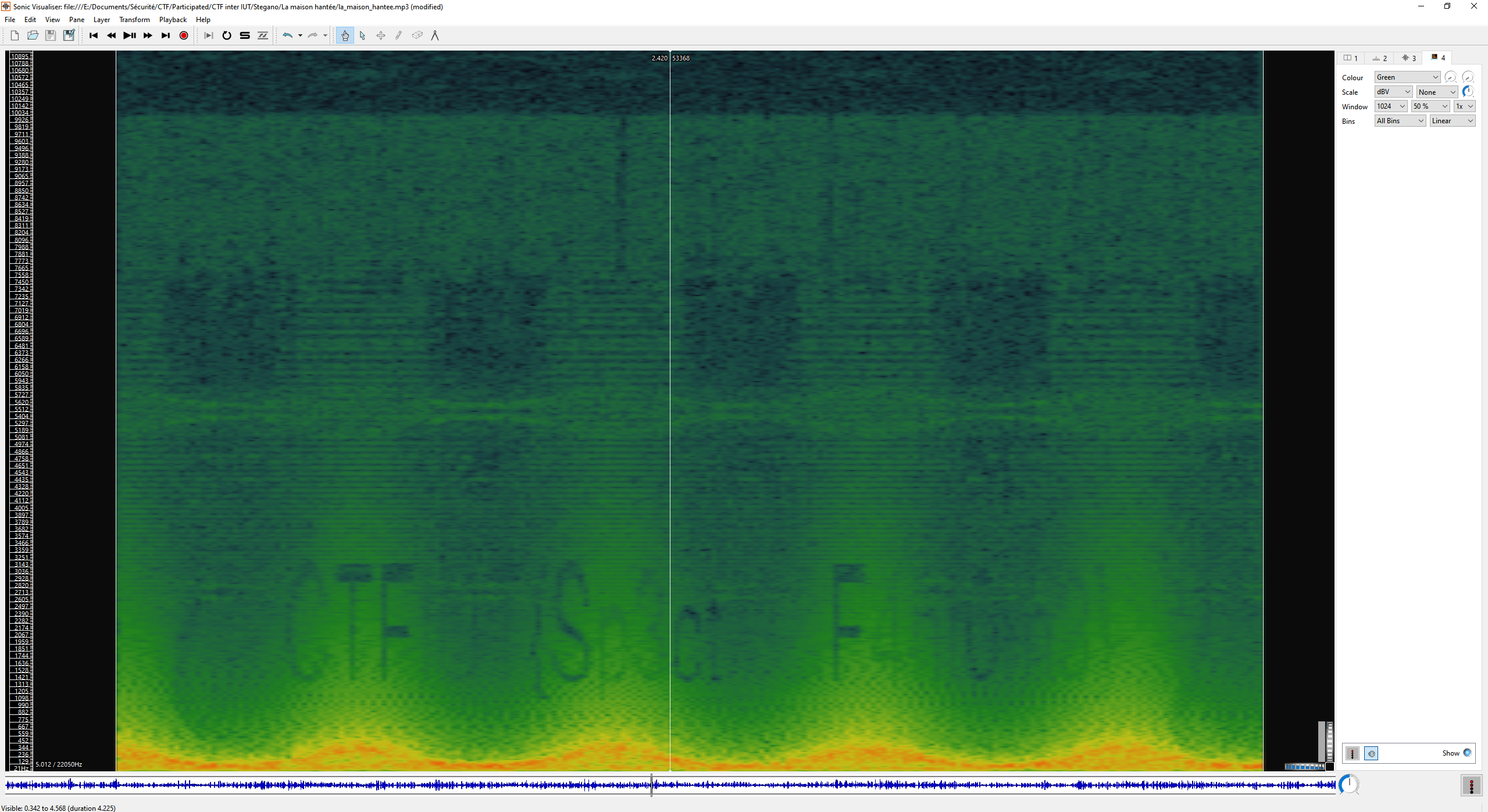This screenshot has width=1488, height=812.
Task: Save the session with the floppy disk icon
Action: (x=51, y=35)
